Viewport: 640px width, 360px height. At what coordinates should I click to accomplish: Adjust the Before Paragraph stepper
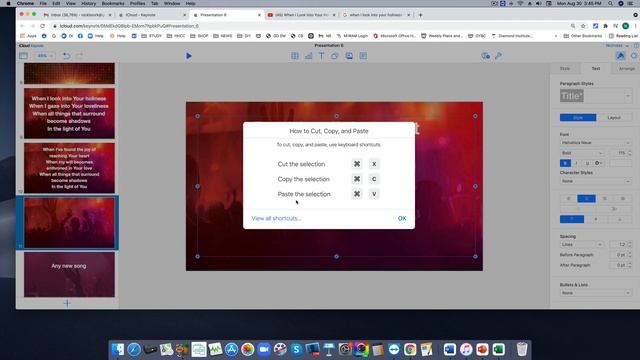(629, 255)
